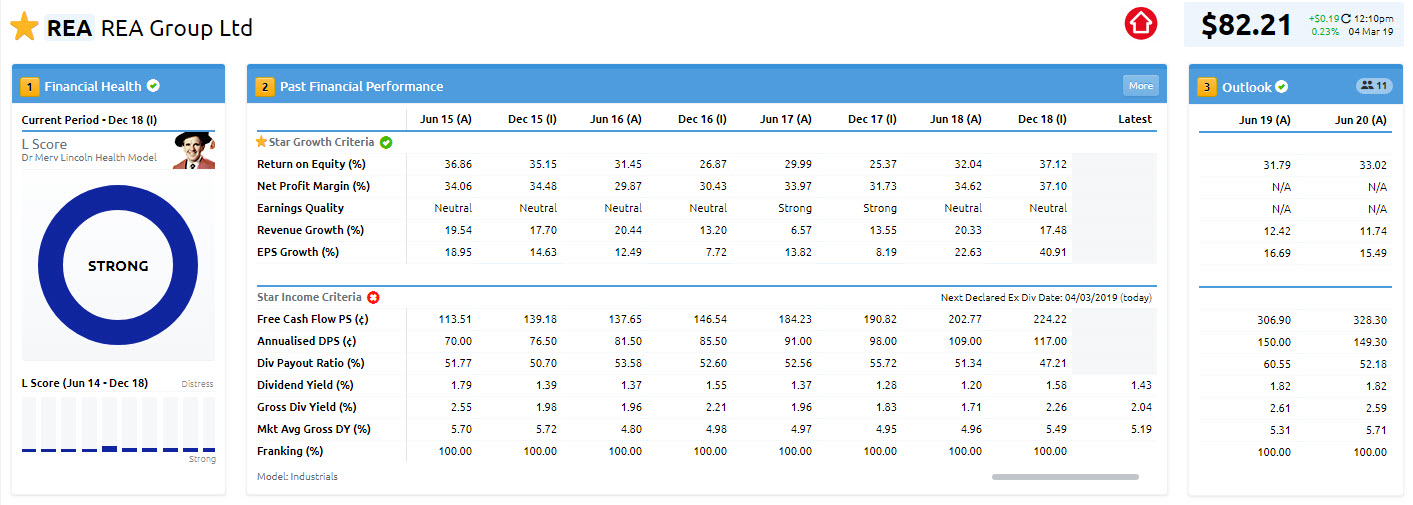Select the Jun 19 (A) Outlook column header
Screen dimensions: 1413x505
pyautogui.click(x=1264, y=120)
